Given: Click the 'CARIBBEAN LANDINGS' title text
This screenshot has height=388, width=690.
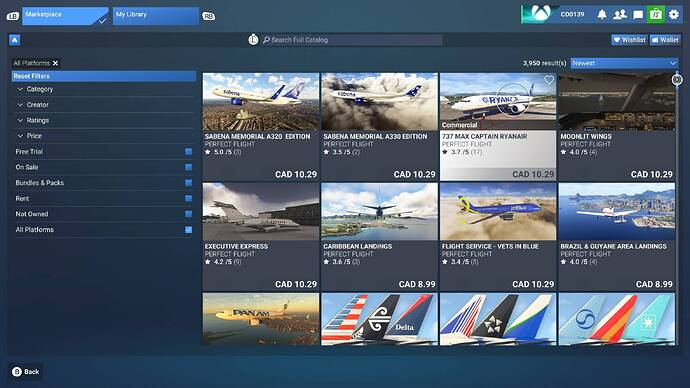Looking at the screenshot, I should (357, 247).
